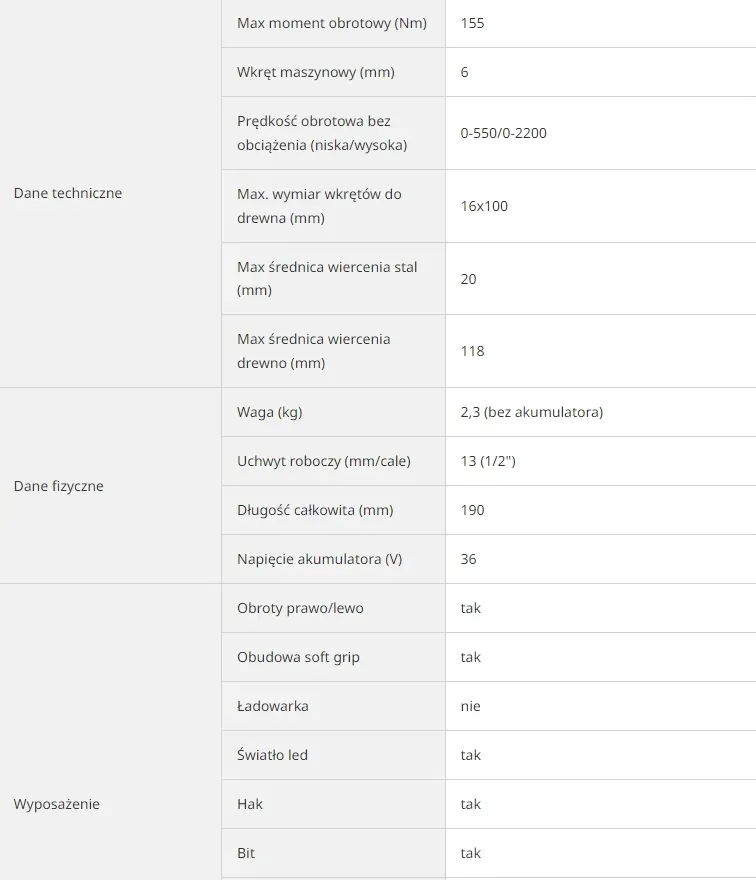The width and height of the screenshot is (756, 880).
Task: Select the Hak row label
Action: pyautogui.click(x=250, y=804)
